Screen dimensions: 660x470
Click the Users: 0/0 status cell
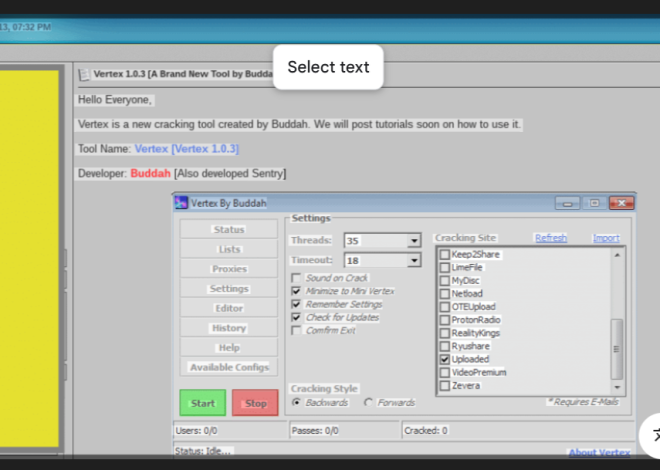[x=230, y=430]
